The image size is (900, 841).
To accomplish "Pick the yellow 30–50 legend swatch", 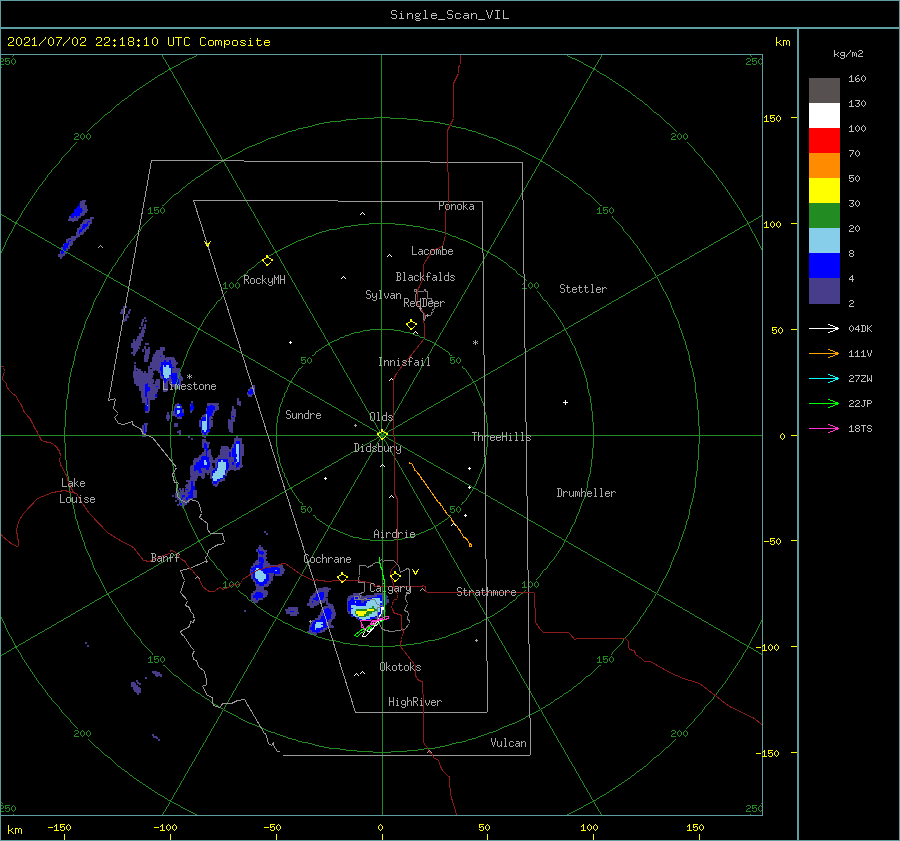I will point(824,191).
